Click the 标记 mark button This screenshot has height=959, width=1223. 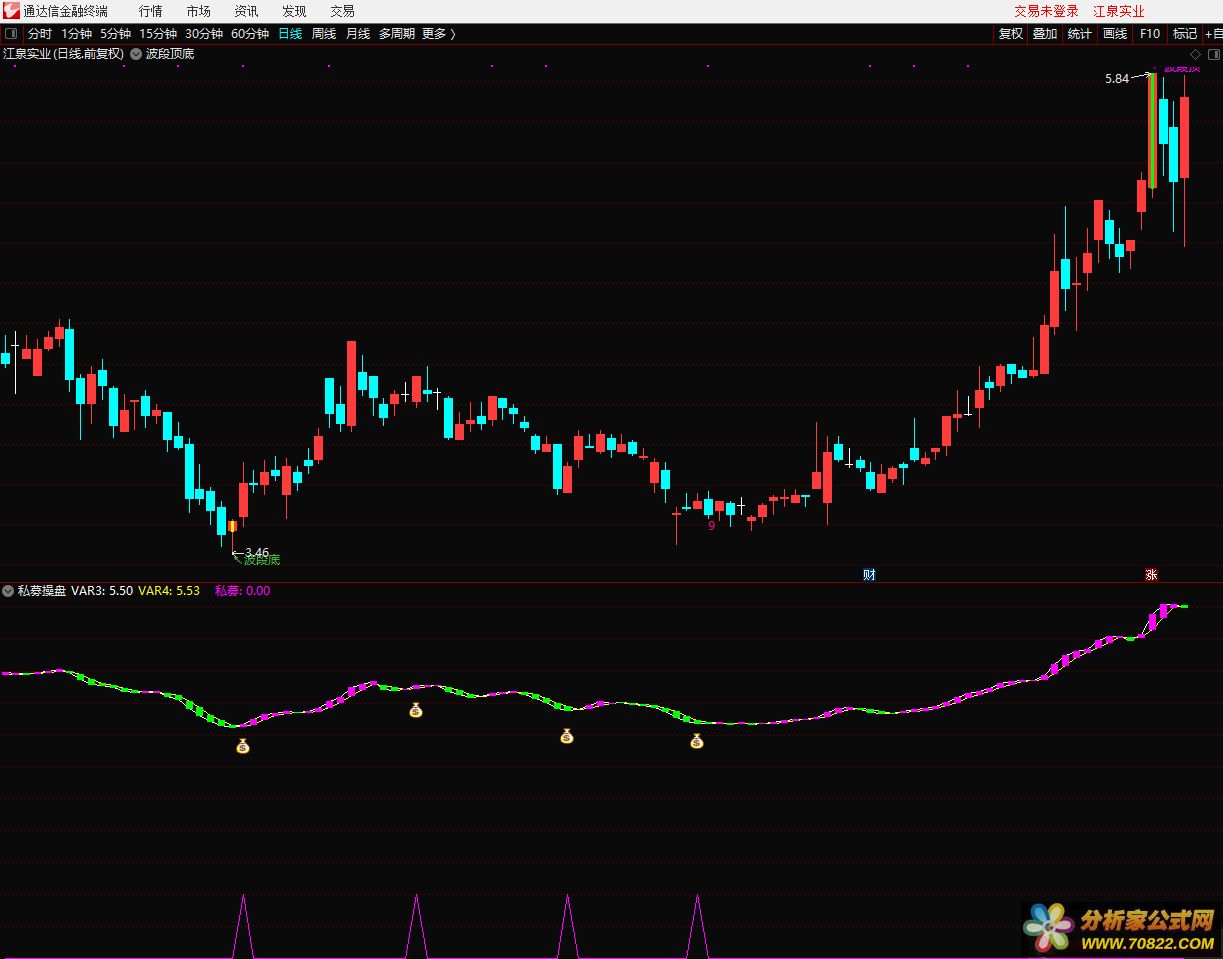1185,34
